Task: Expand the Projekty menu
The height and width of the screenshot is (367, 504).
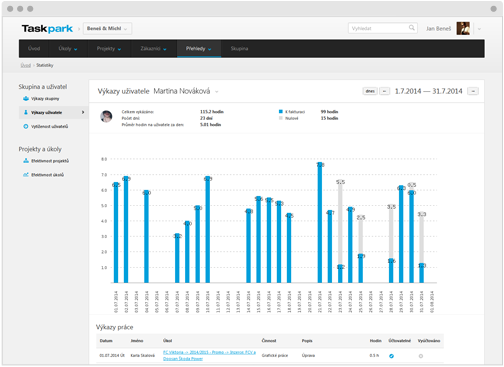Action: click(x=109, y=49)
